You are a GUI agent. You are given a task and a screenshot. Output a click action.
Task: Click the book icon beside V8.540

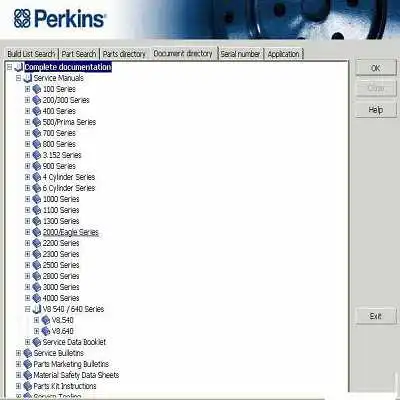pos(46,320)
